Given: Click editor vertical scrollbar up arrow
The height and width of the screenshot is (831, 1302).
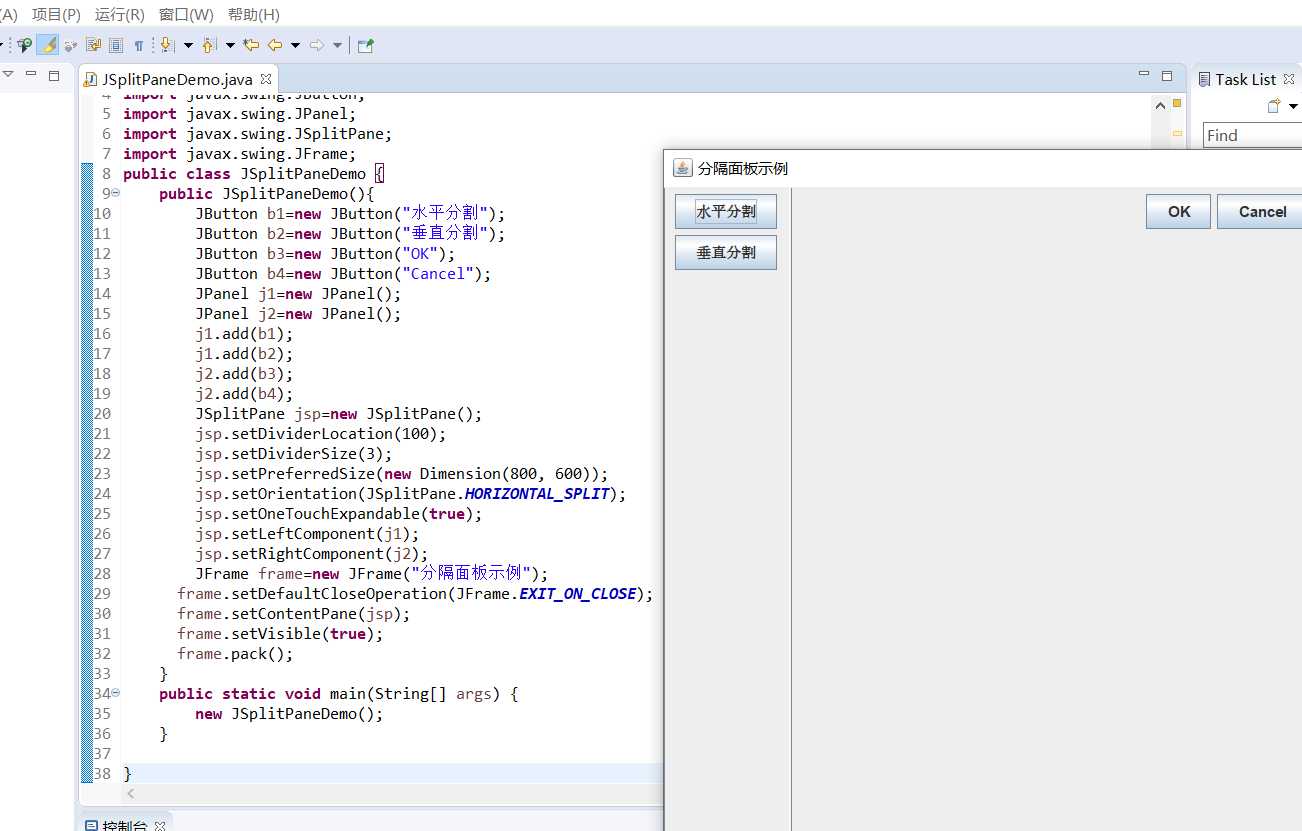Looking at the screenshot, I should point(1160,105).
